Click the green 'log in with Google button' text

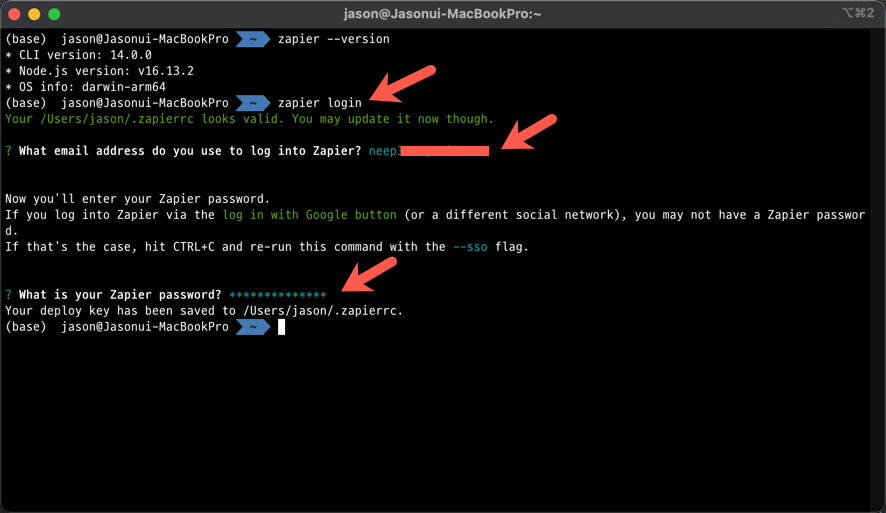309,215
